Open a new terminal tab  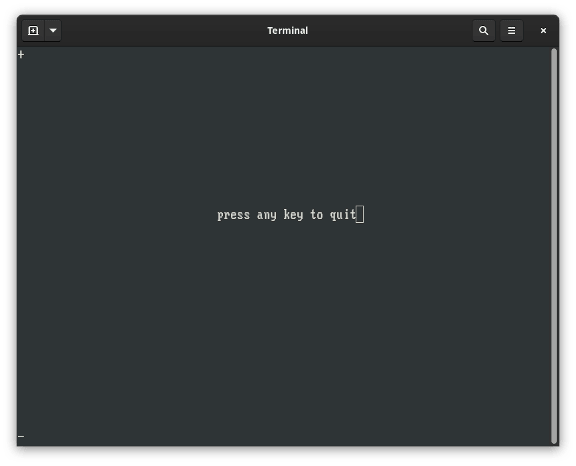coord(33,30)
